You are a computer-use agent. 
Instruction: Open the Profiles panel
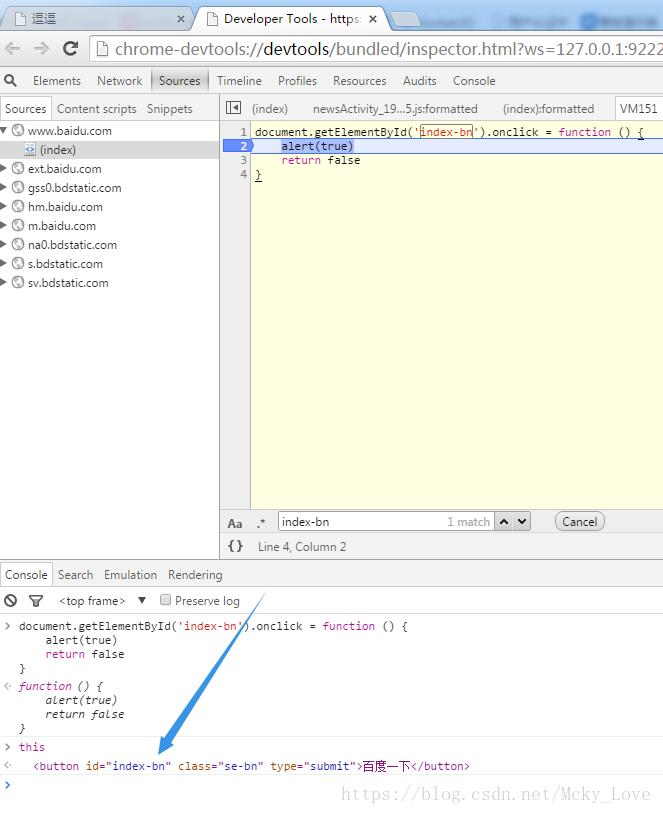(x=297, y=81)
